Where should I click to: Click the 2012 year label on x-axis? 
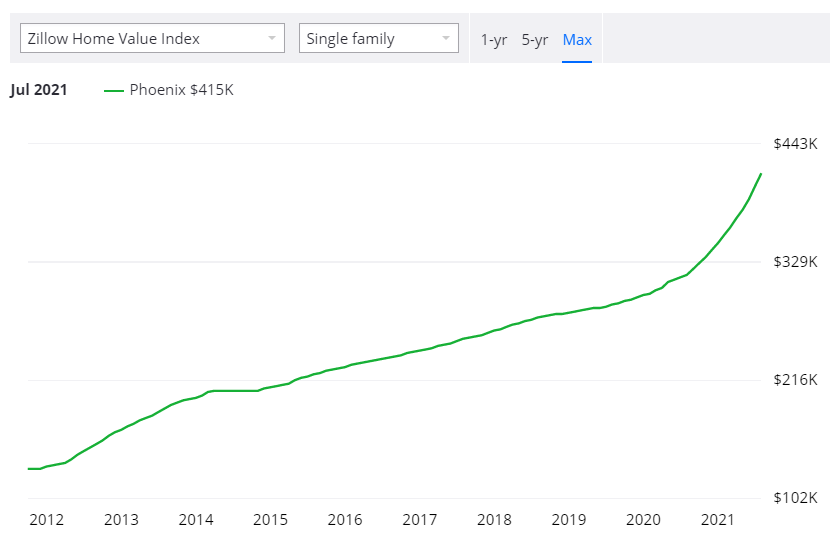pyautogui.click(x=47, y=520)
